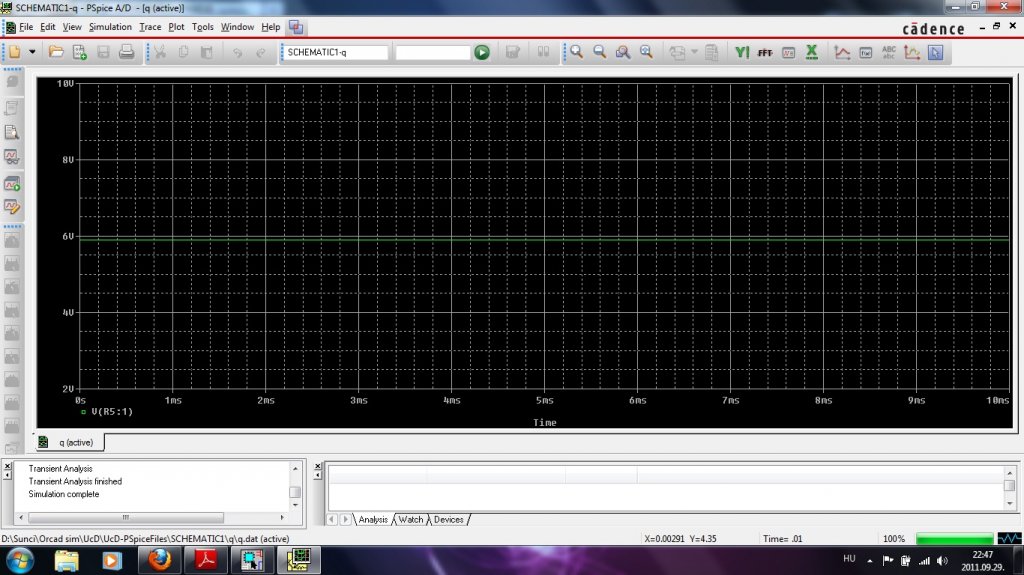Click the View Simulation Results sidebar icon
Screen dimensions: 1024x575
click(x=12, y=157)
